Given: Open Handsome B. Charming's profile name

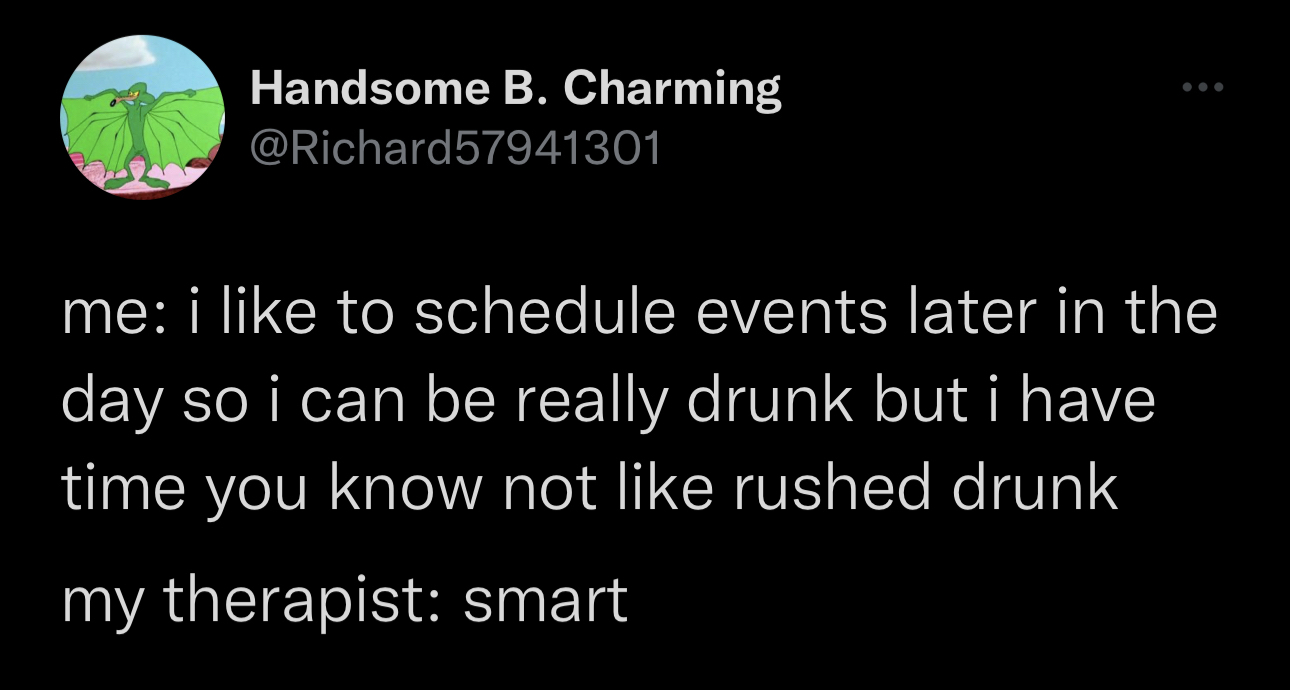Looking at the screenshot, I should coord(515,90).
